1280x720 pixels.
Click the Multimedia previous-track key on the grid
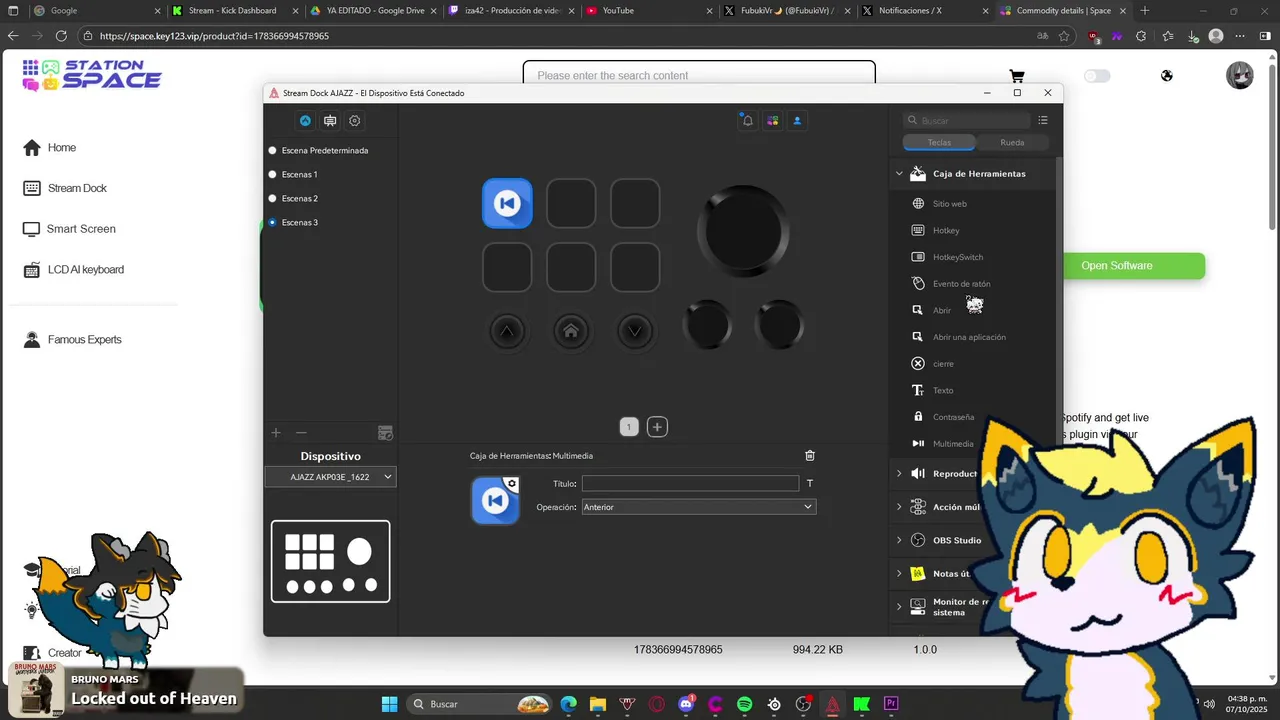(x=507, y=203)
